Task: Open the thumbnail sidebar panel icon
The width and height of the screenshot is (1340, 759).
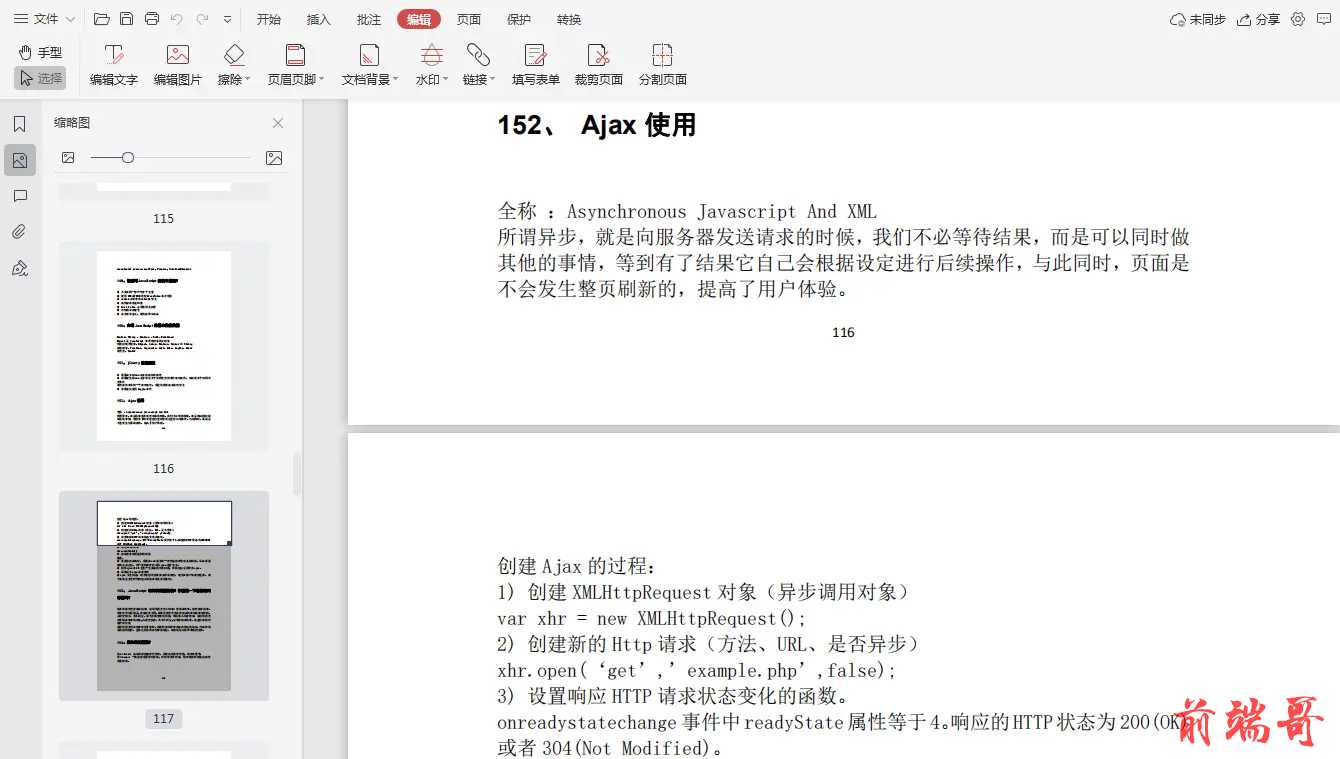Action: click(x=19, y=160)
